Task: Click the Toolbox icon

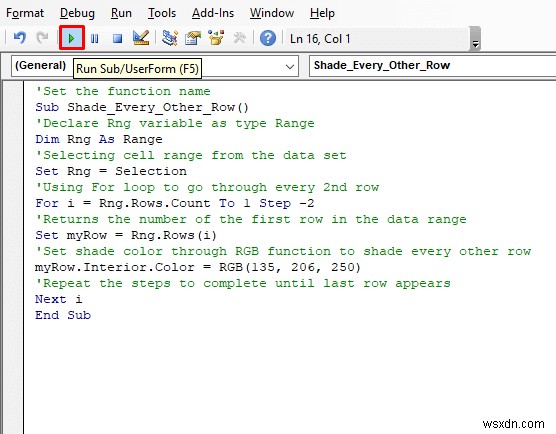Action: pos(239,38)
